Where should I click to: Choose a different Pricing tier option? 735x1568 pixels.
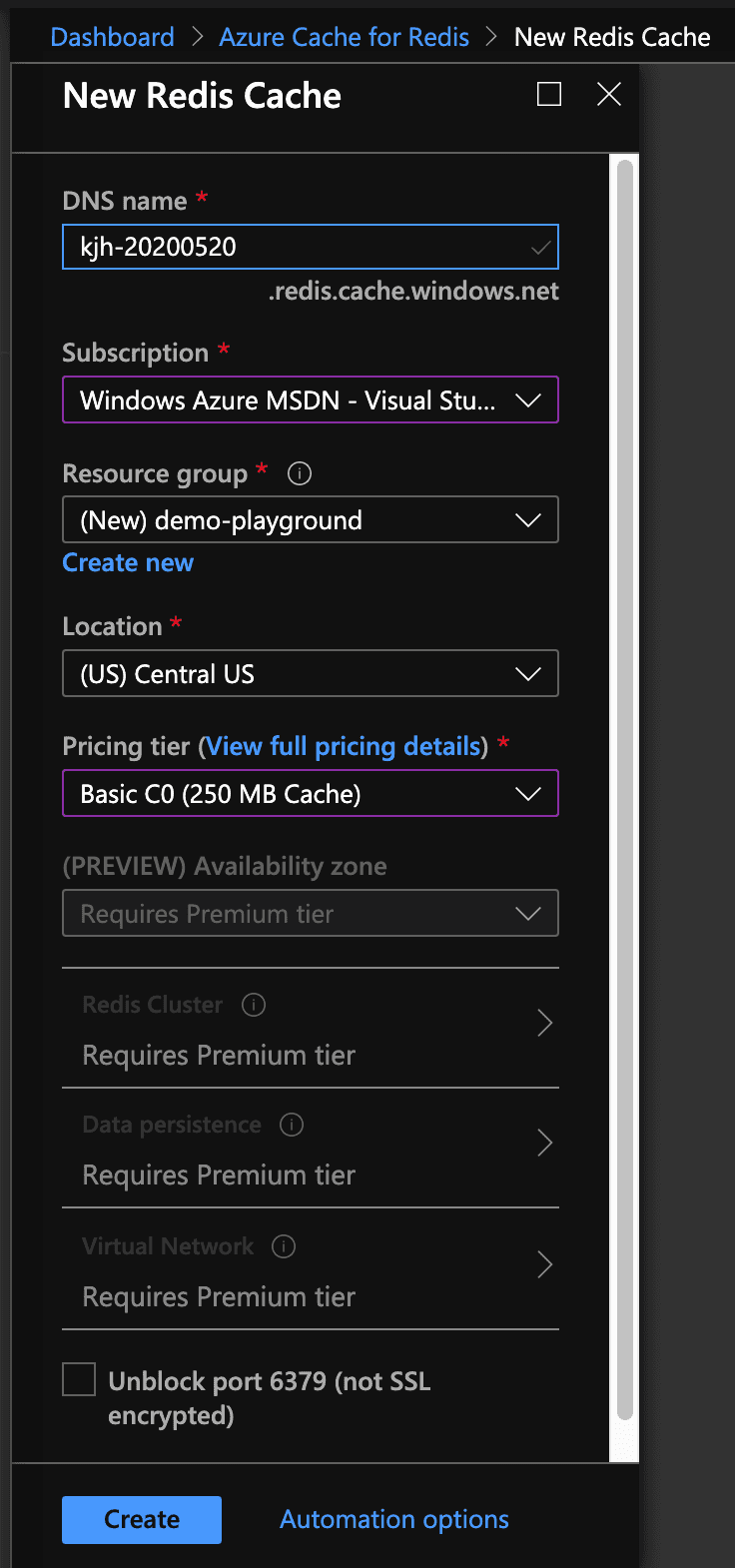click(x=310, y=794)
